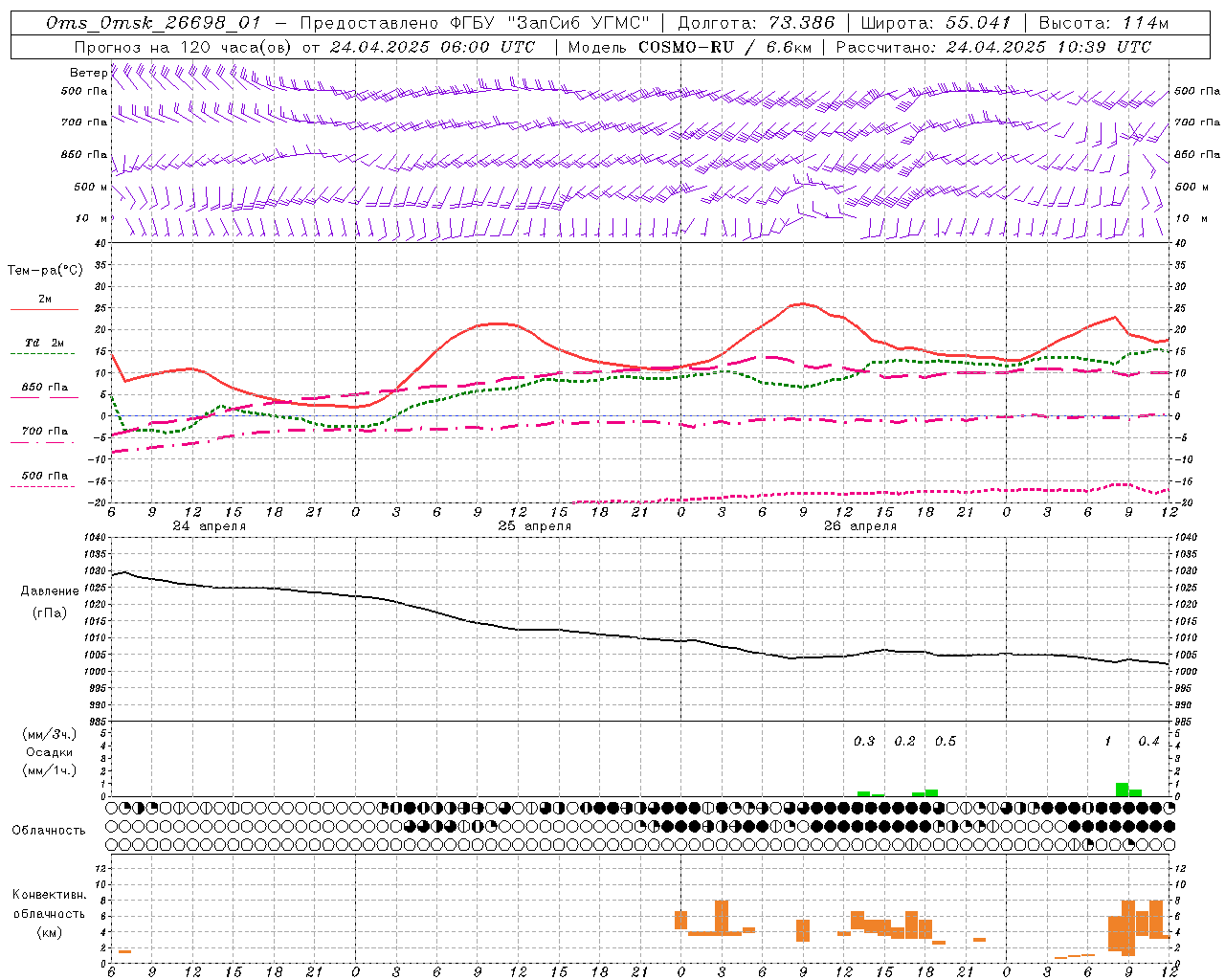Select the text Предоставлено ФГБУ "ЗапСиб УГМС"
The height and width of the screenshot is (980, 1225).
tap(475, 24)
